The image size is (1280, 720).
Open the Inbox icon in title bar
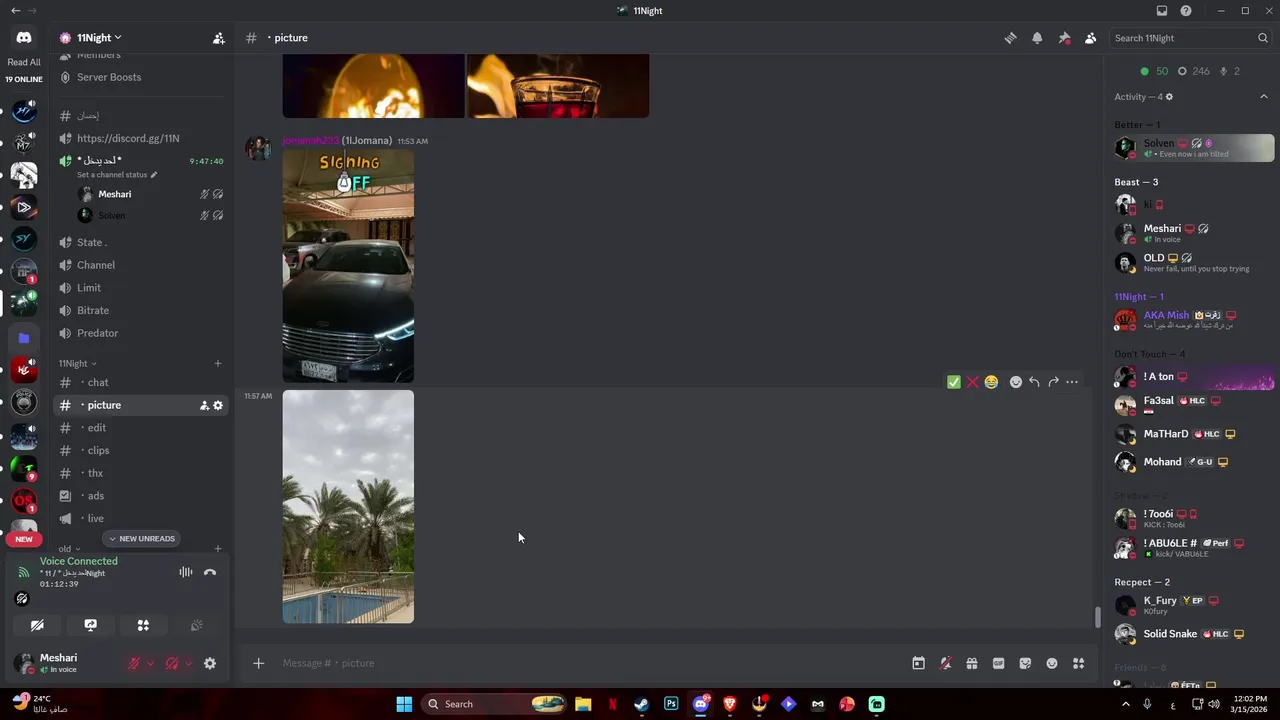coord(1161,11)
